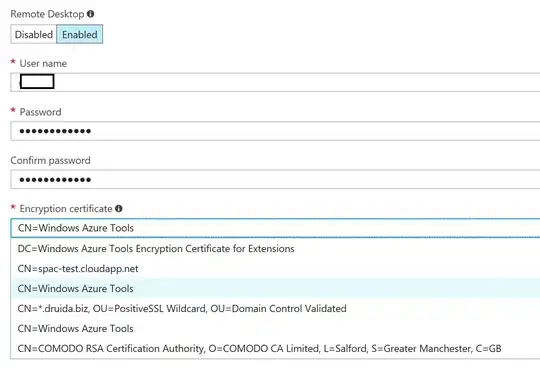Open the Encryption certificate combo box

(x=275, y=228)
